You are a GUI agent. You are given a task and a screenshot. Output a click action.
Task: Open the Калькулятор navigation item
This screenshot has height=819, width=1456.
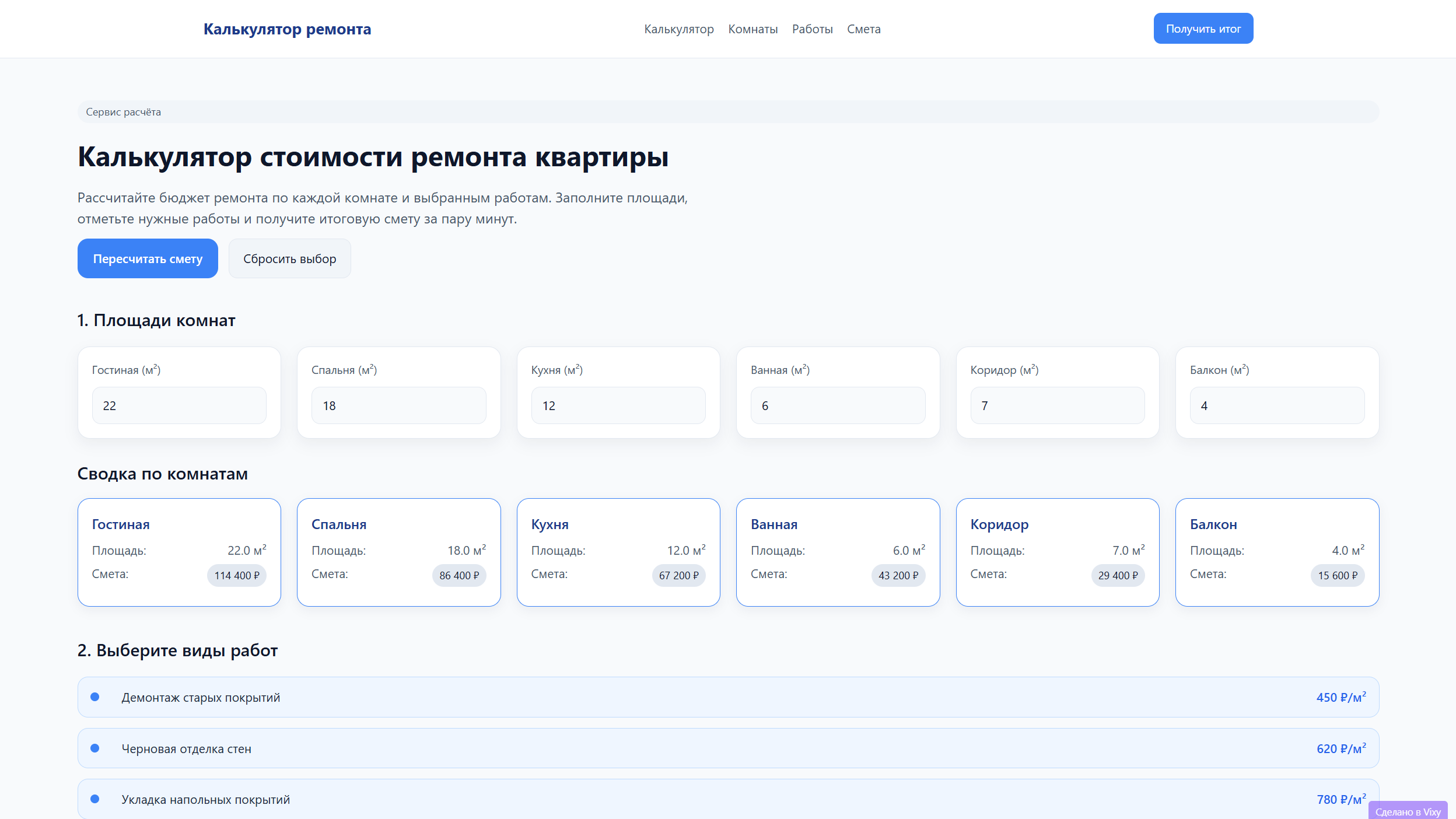pyautogui.click(x=679, y=29)
